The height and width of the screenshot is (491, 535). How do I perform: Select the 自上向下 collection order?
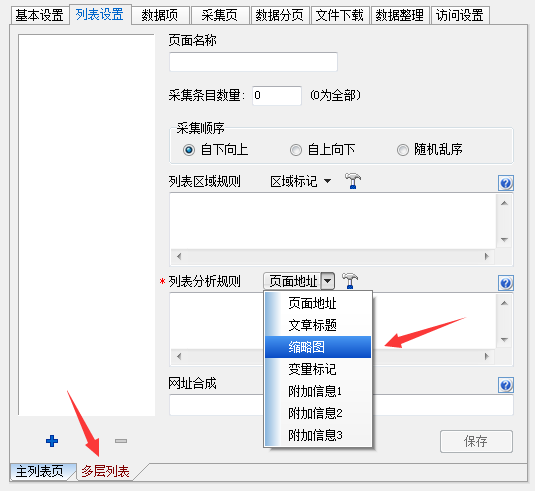(296, 150)
